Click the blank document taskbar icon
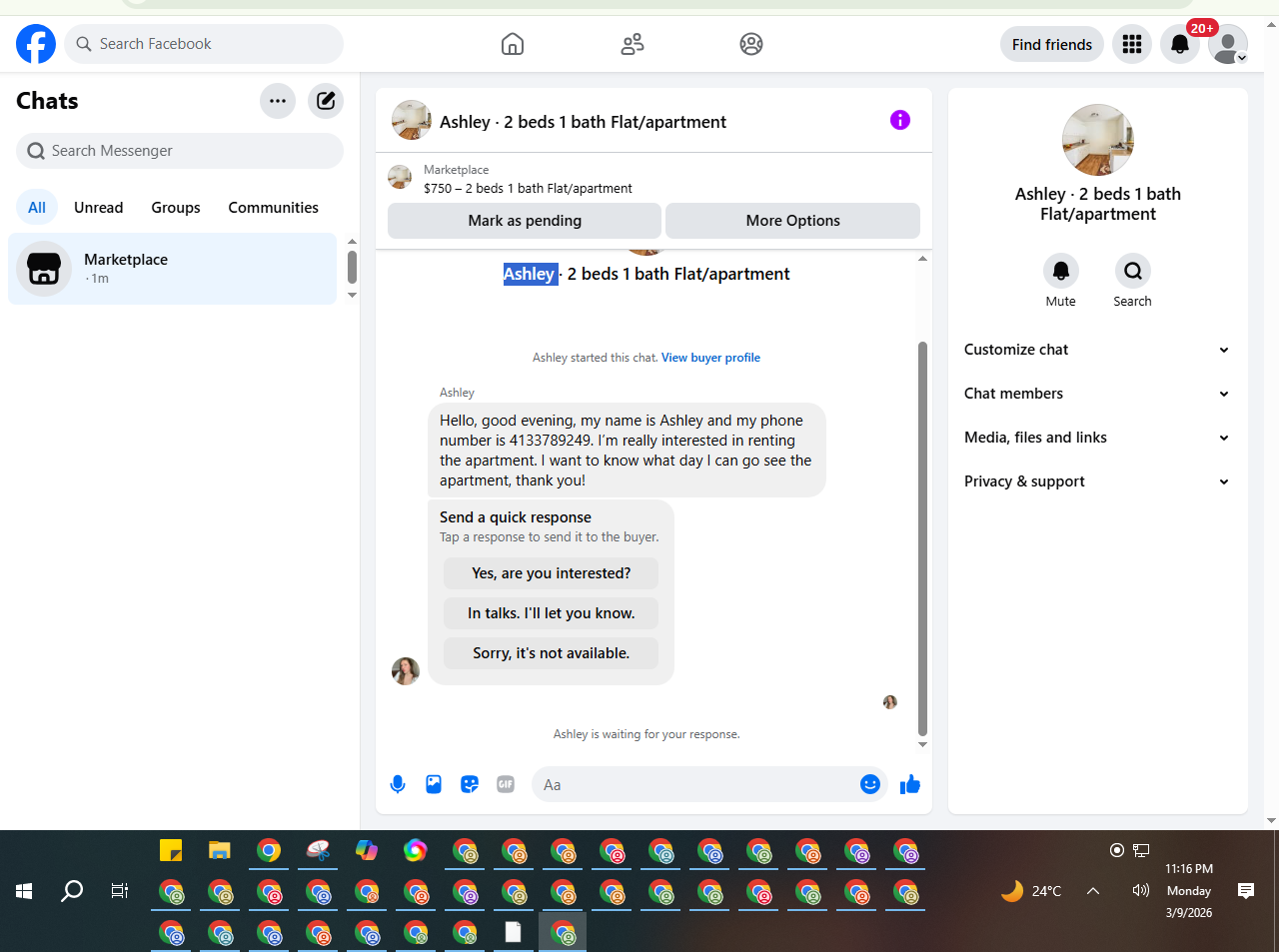 514,932
